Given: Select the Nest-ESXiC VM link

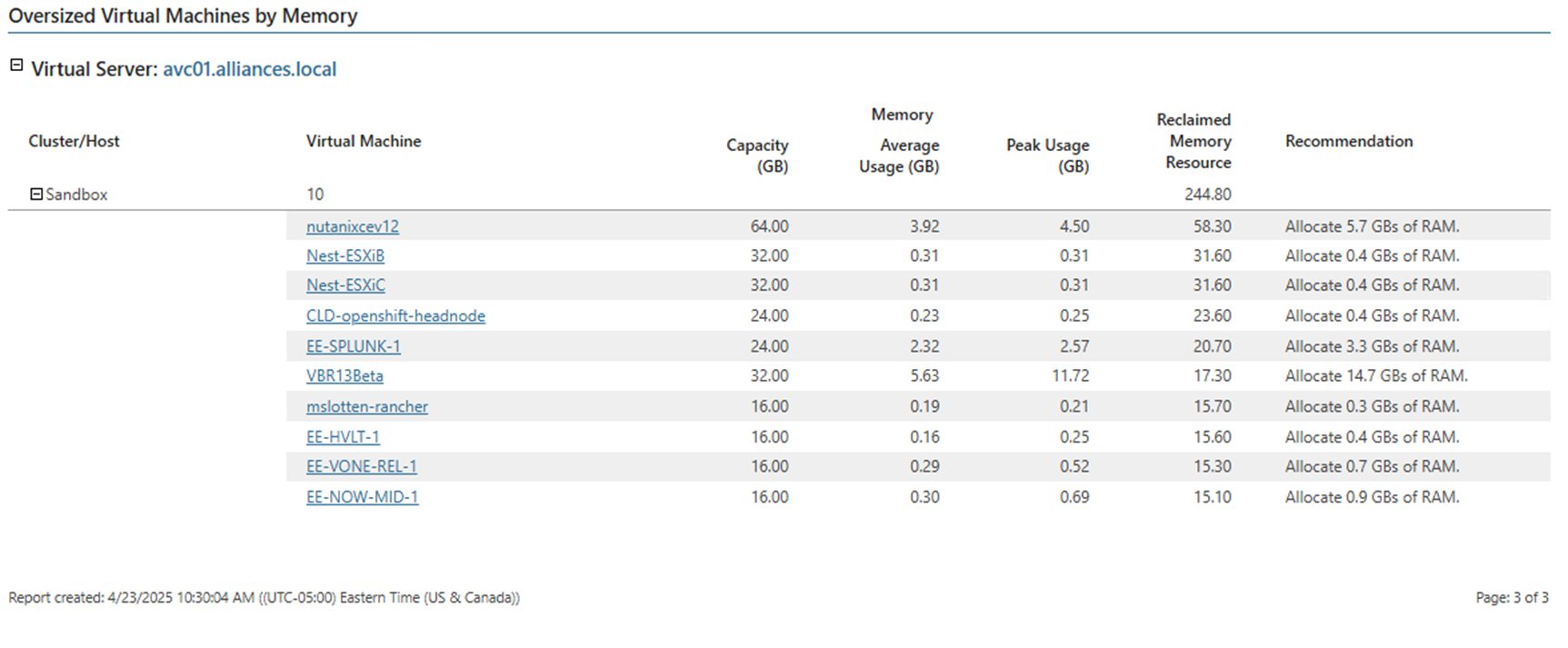Looking at the screenshot, I should point(345,285).
